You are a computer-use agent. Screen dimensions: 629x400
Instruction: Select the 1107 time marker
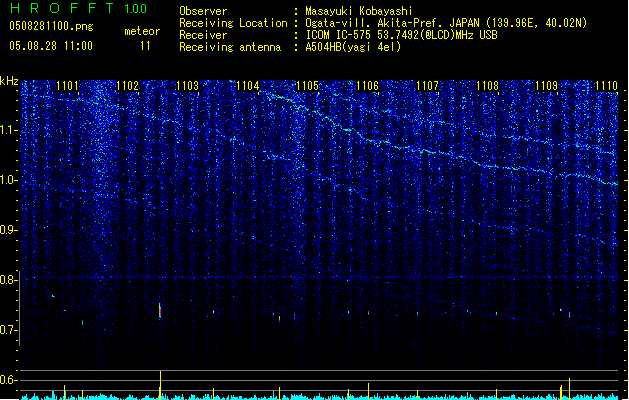tap(427, 86)
